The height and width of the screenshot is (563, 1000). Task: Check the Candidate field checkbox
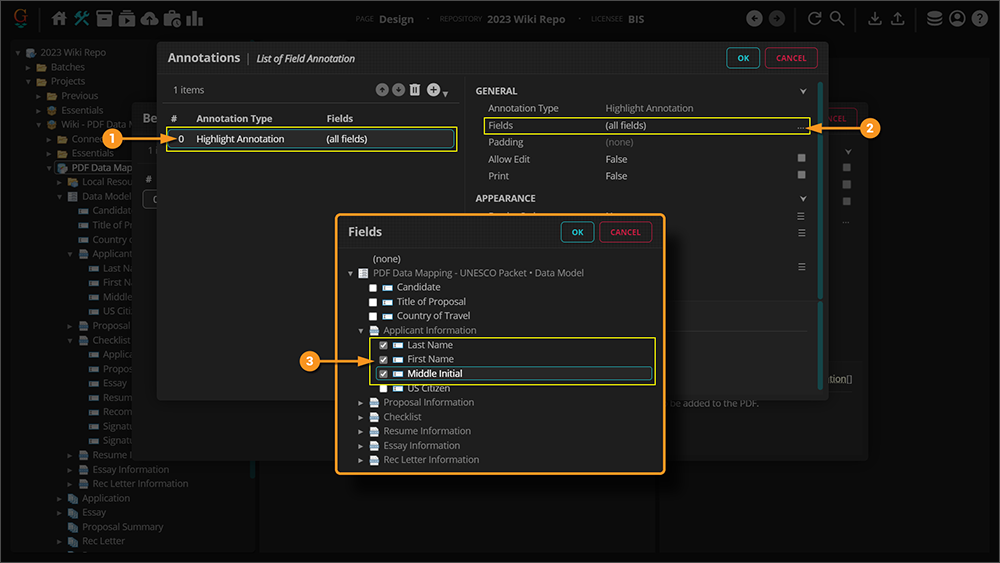coord(373,288)
